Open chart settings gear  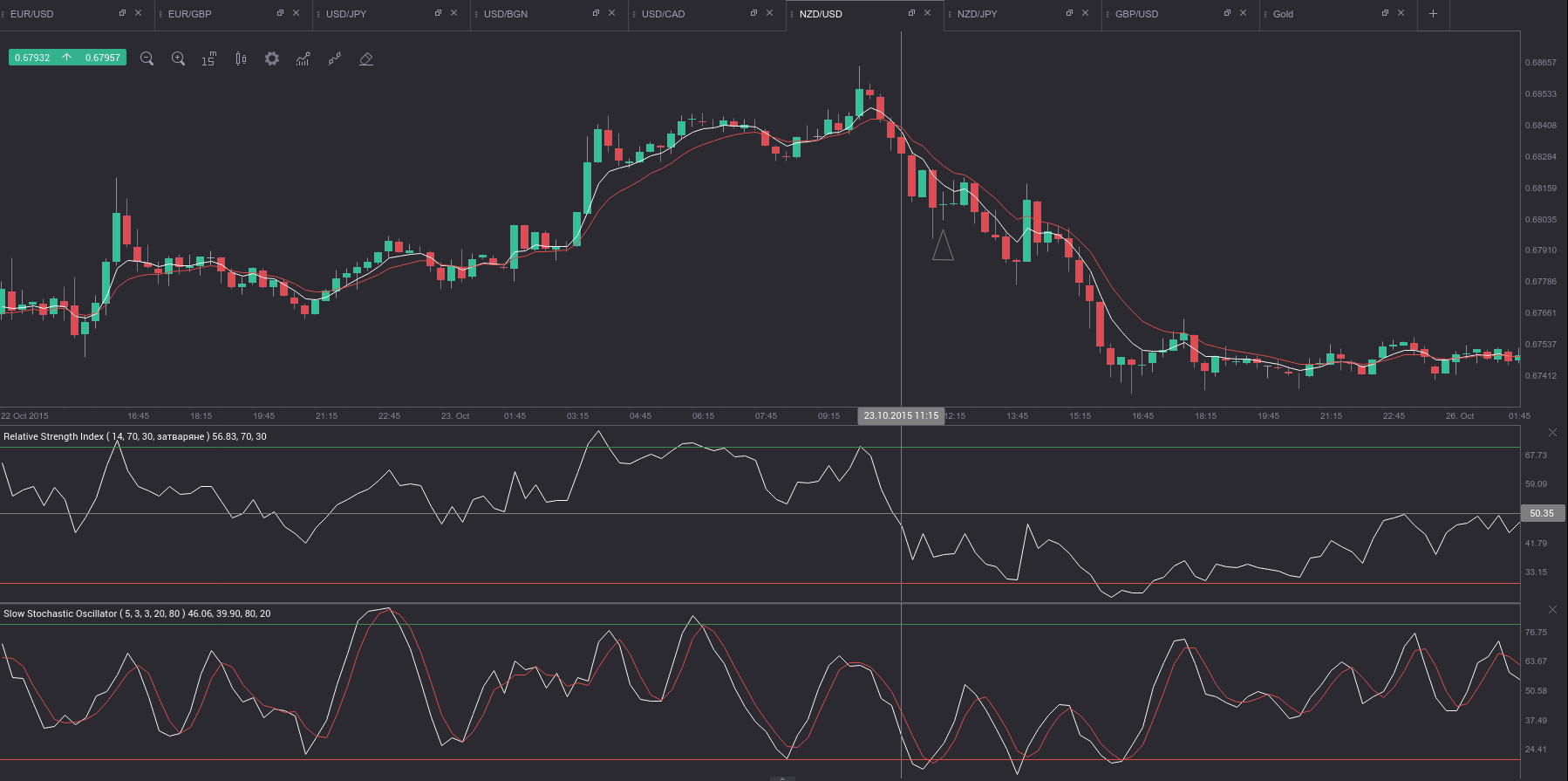pos(272,58)
